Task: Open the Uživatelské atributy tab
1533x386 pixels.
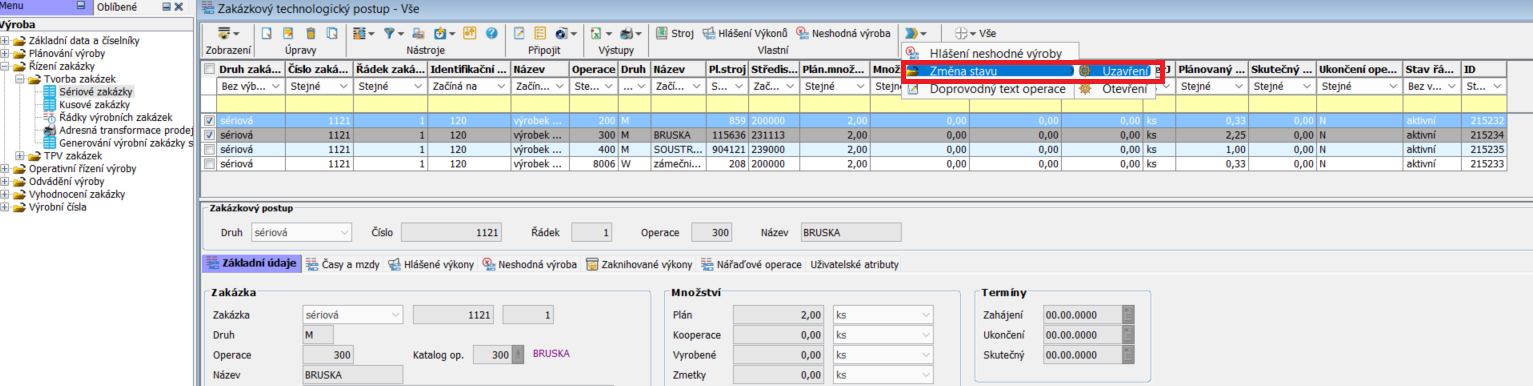Action: pos(854,265)
